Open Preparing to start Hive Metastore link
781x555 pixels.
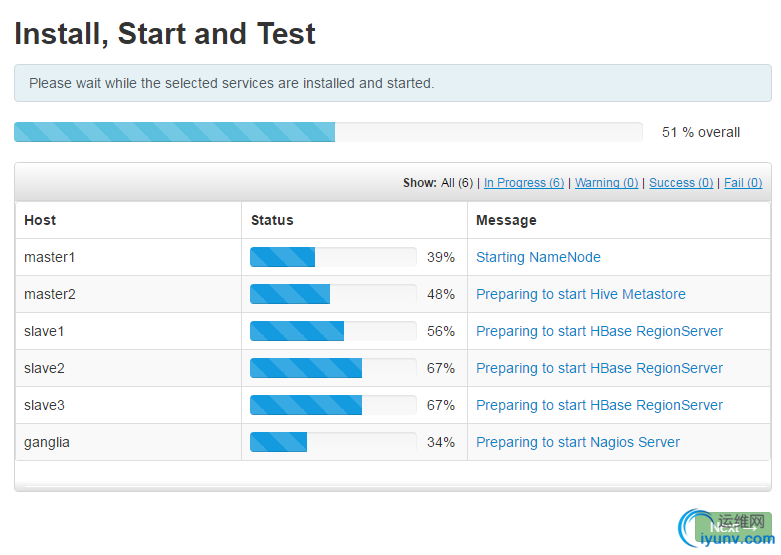(x=580, y=294)
